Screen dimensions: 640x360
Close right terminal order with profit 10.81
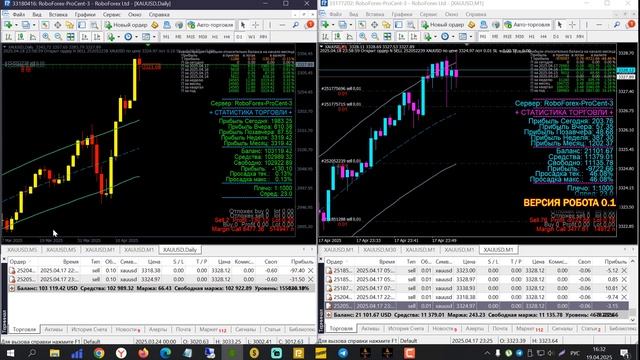tap(624, 288)
